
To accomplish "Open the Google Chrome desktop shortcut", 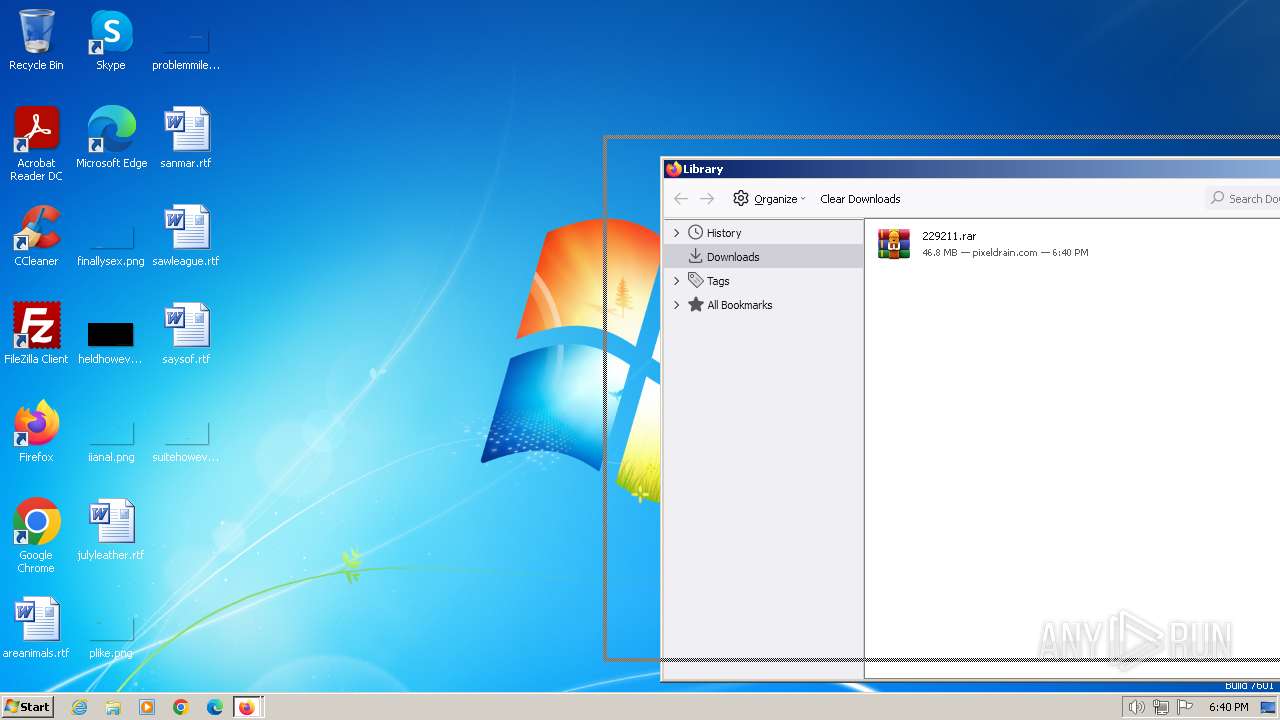I will [36, 536].
